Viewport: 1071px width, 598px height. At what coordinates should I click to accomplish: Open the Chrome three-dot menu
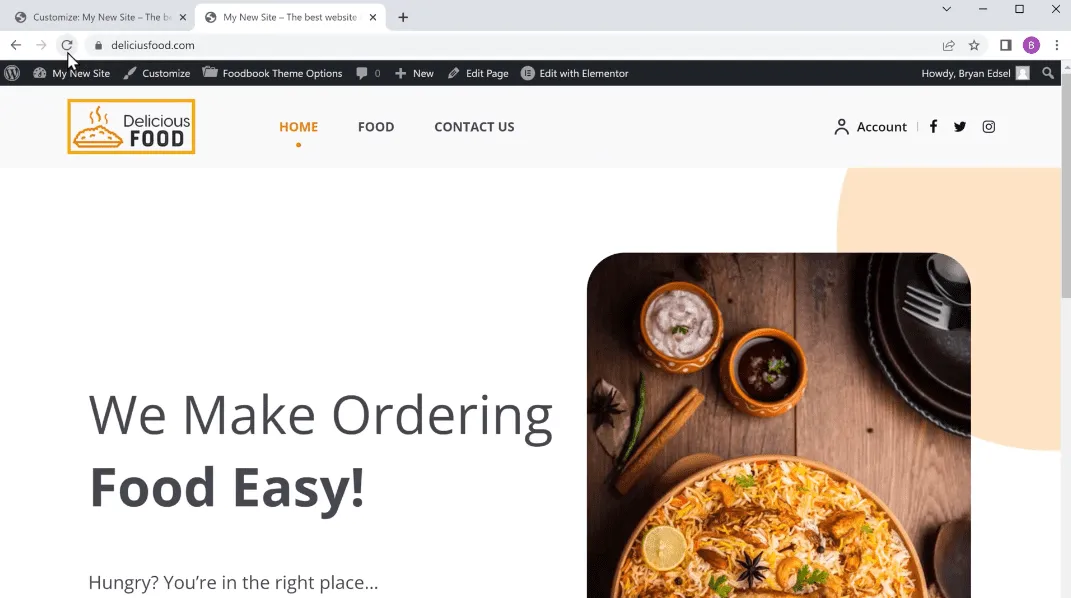tap(1057, 45)
